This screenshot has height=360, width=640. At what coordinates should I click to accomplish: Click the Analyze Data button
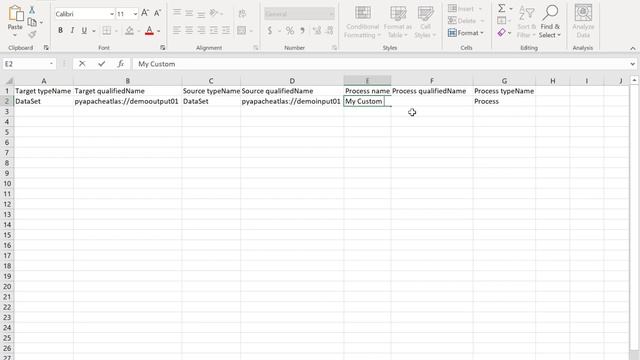(x=583, y=21)
